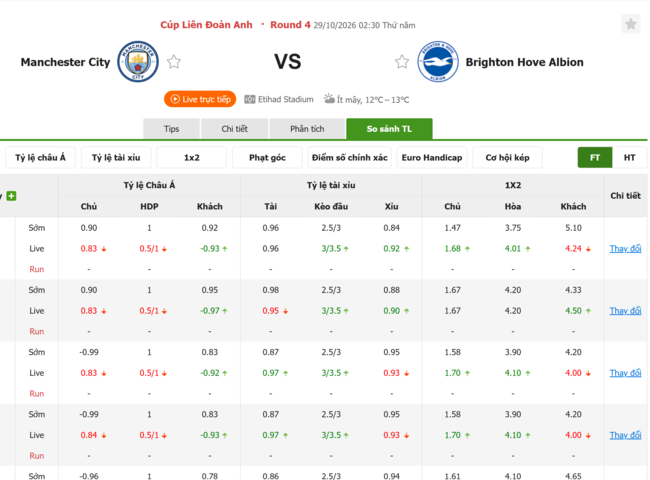The image size is (650, 480).
Task: Click the green plus icon in table header
Action: pos(12,196)
